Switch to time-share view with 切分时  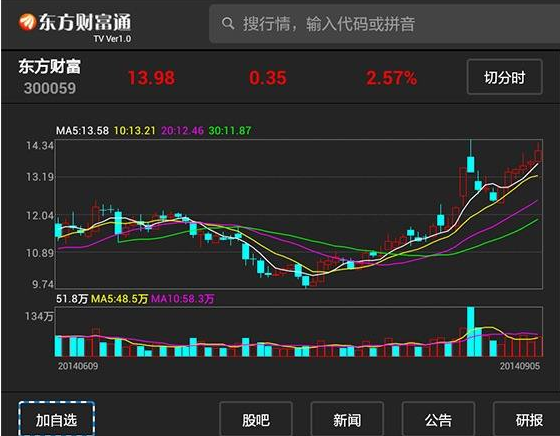point(505,77)
